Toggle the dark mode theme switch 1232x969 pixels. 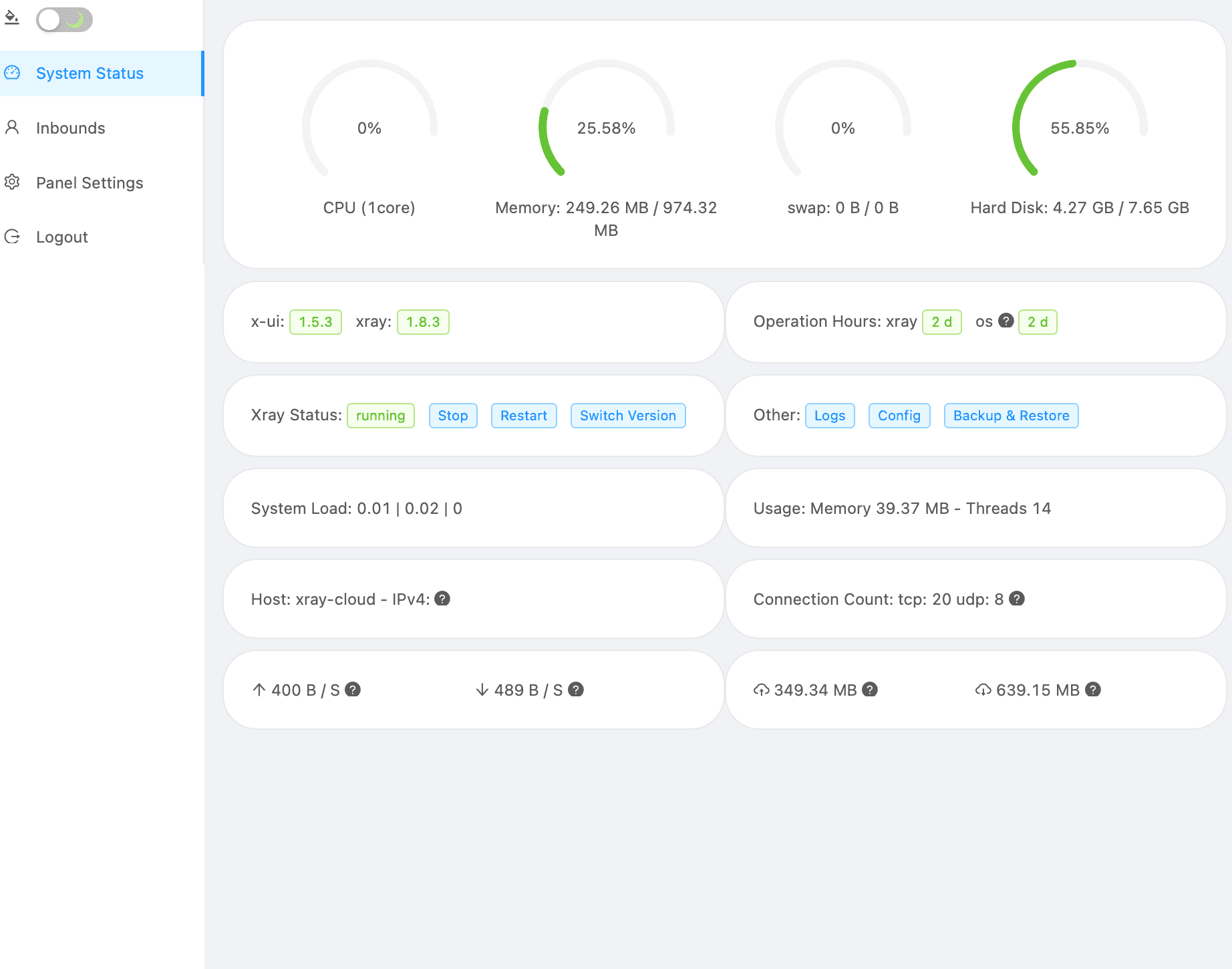pos(64,19)
